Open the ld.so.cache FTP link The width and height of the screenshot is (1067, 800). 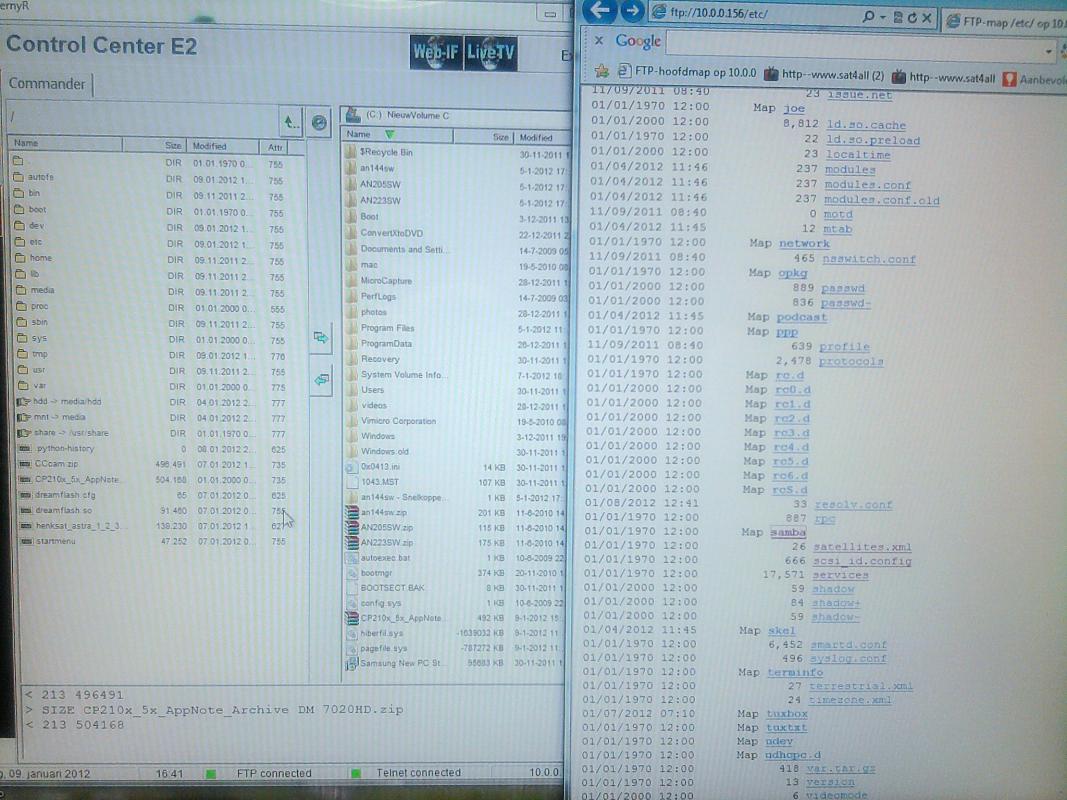pyautogui.click(x=866, y=125)
